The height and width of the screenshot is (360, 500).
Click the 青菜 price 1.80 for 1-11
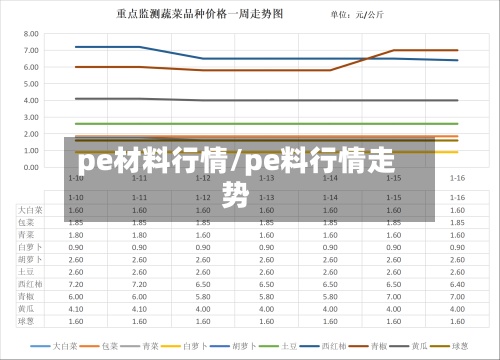click(x=139, y=235)
